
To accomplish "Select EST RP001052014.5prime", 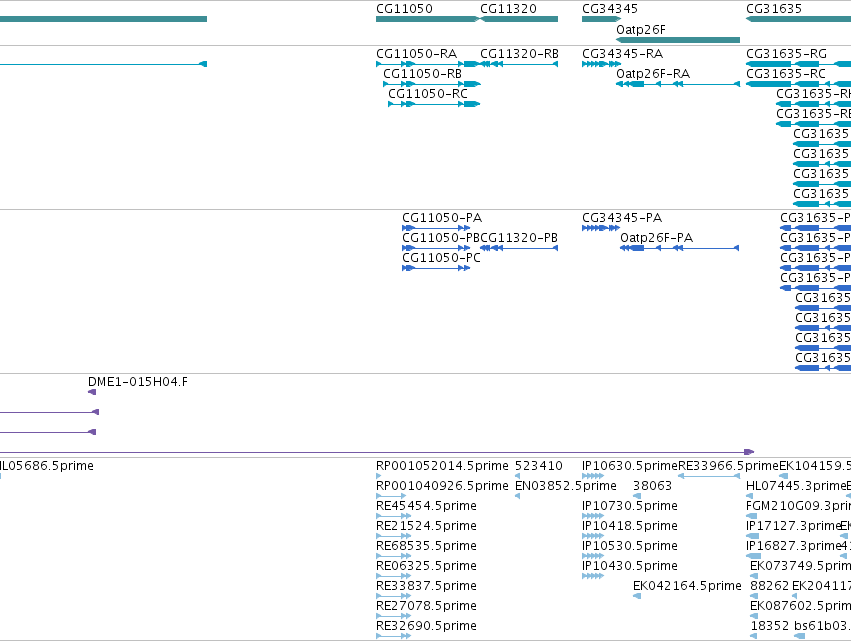I will click(x=378, y=476).
